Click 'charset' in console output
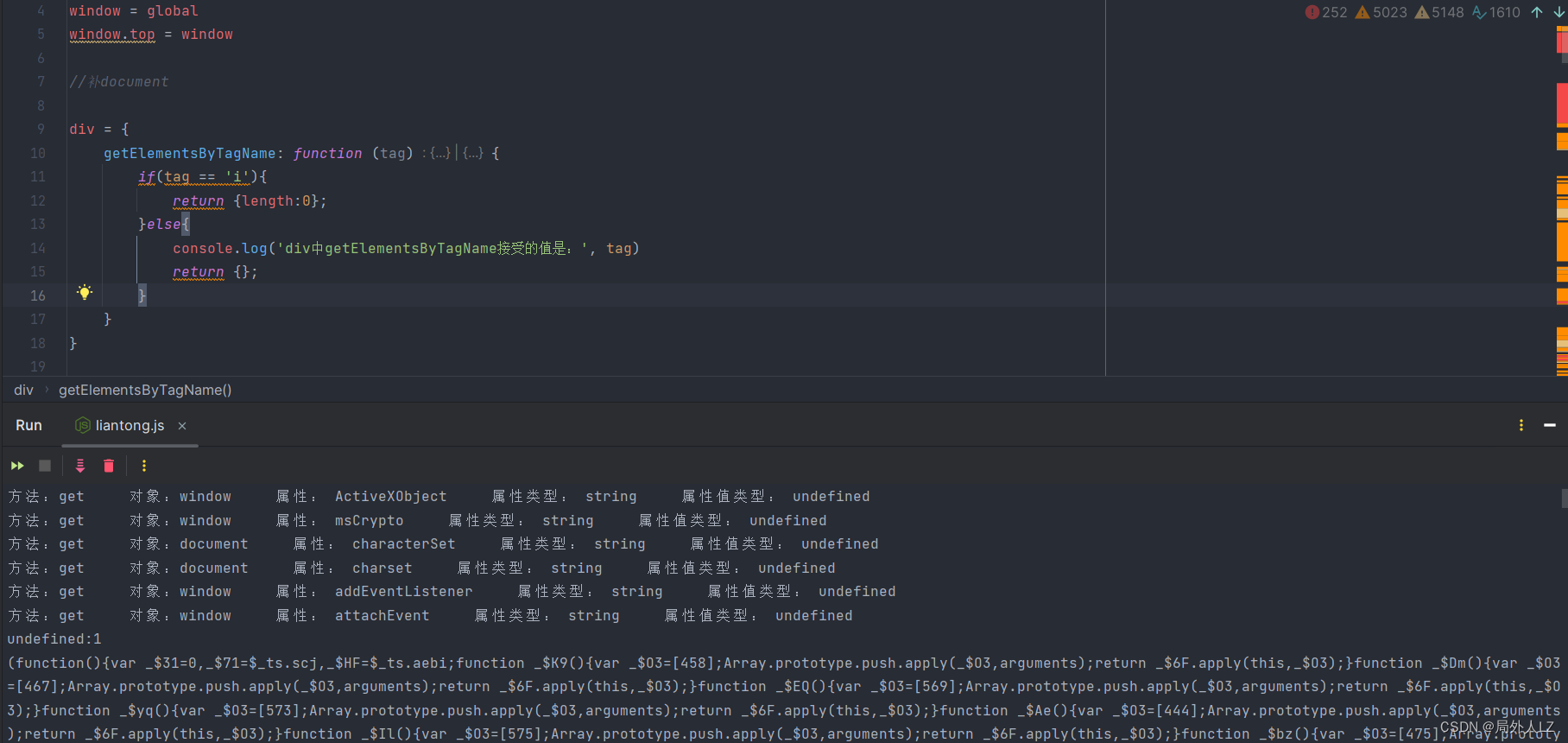Viewport: 1568px width, 743px height. (383, 568)
